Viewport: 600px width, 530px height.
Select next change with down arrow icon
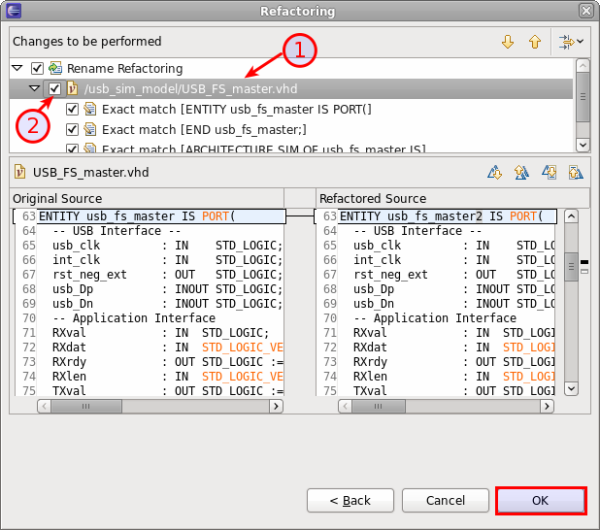pyautogui.click(x=508, y=42)
